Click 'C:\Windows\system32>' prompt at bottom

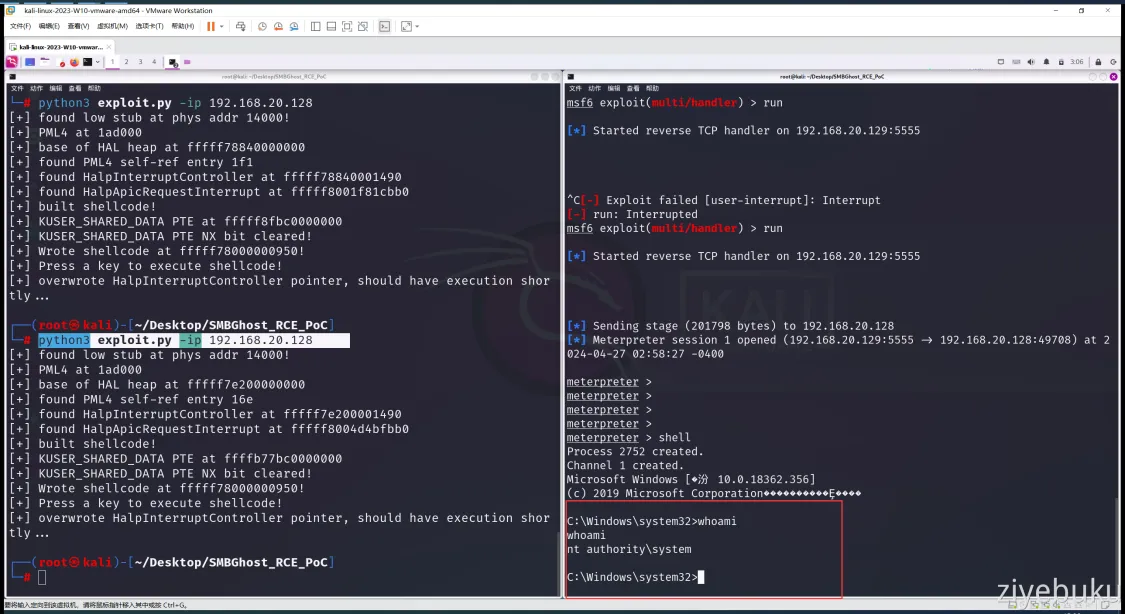pos(632,577)
